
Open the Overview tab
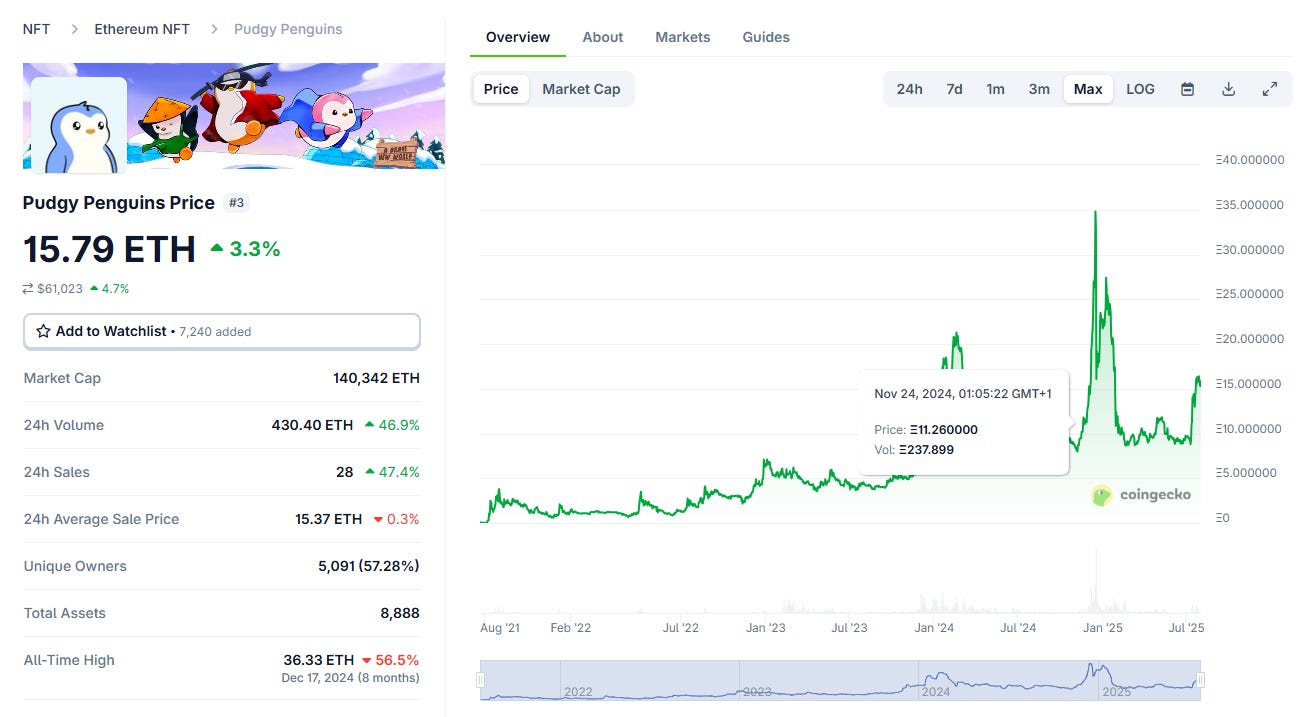click(518, 37)
